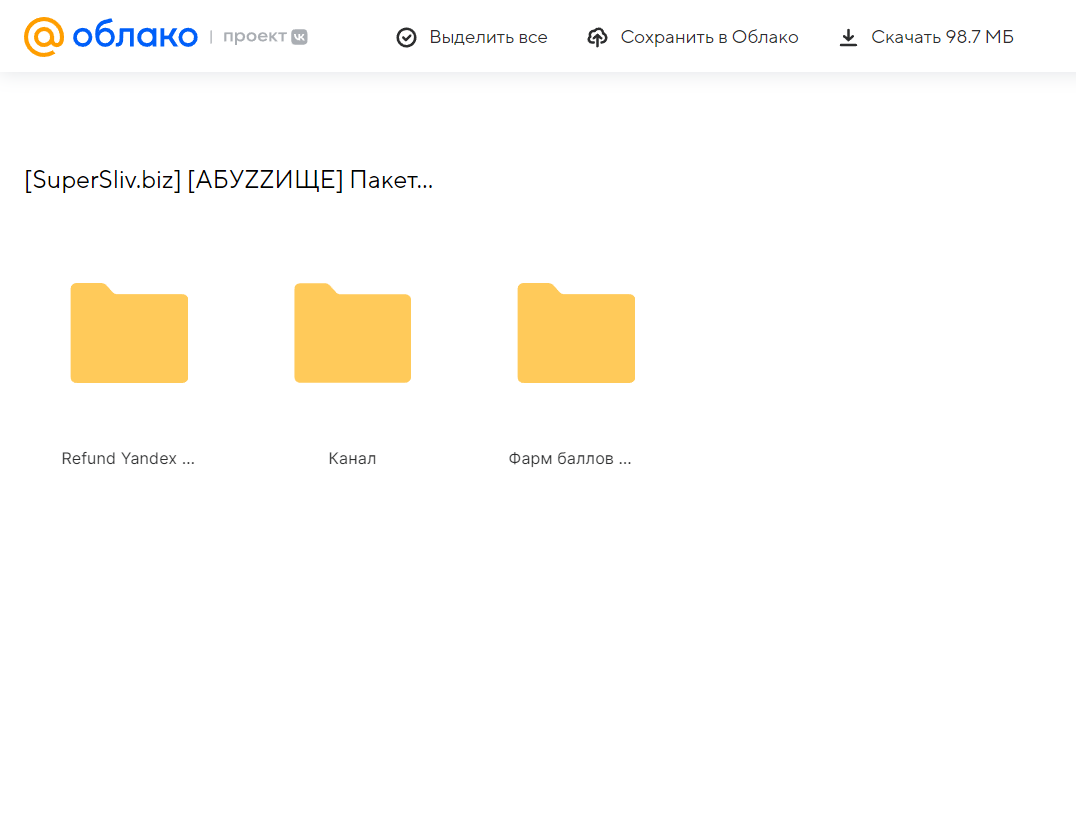
Task: Click the empty area right of Фарм баллов folder
Action: 850,340
